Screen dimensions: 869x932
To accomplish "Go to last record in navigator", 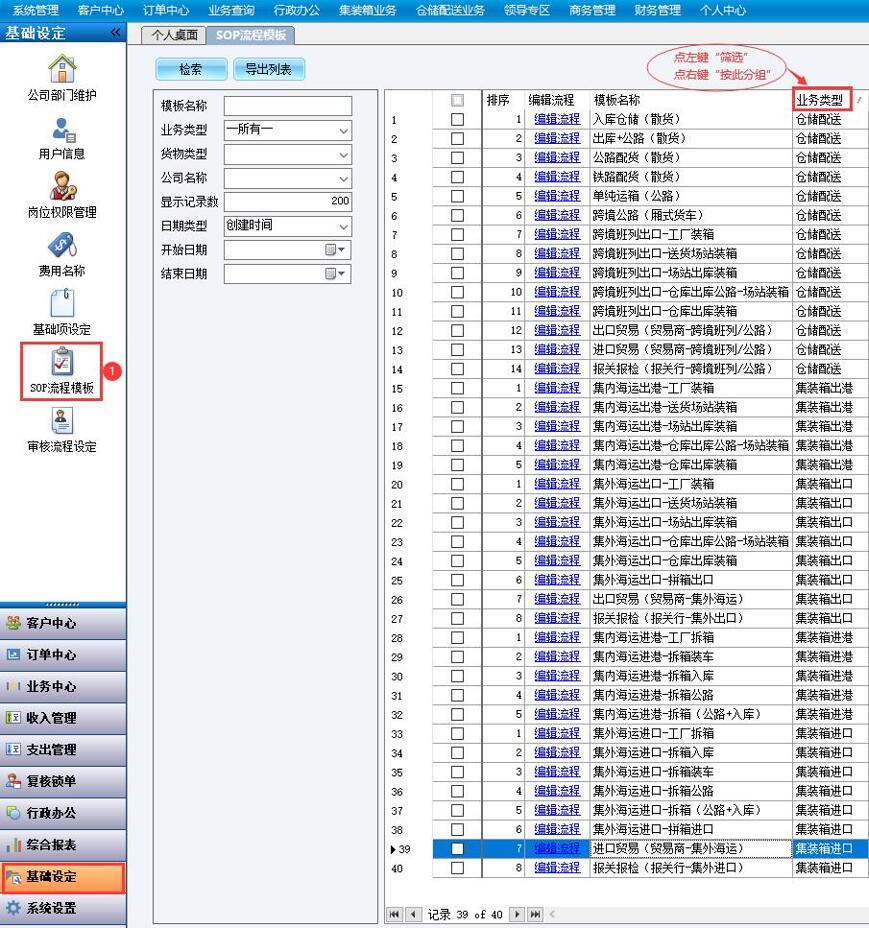I will click(535, 914).
